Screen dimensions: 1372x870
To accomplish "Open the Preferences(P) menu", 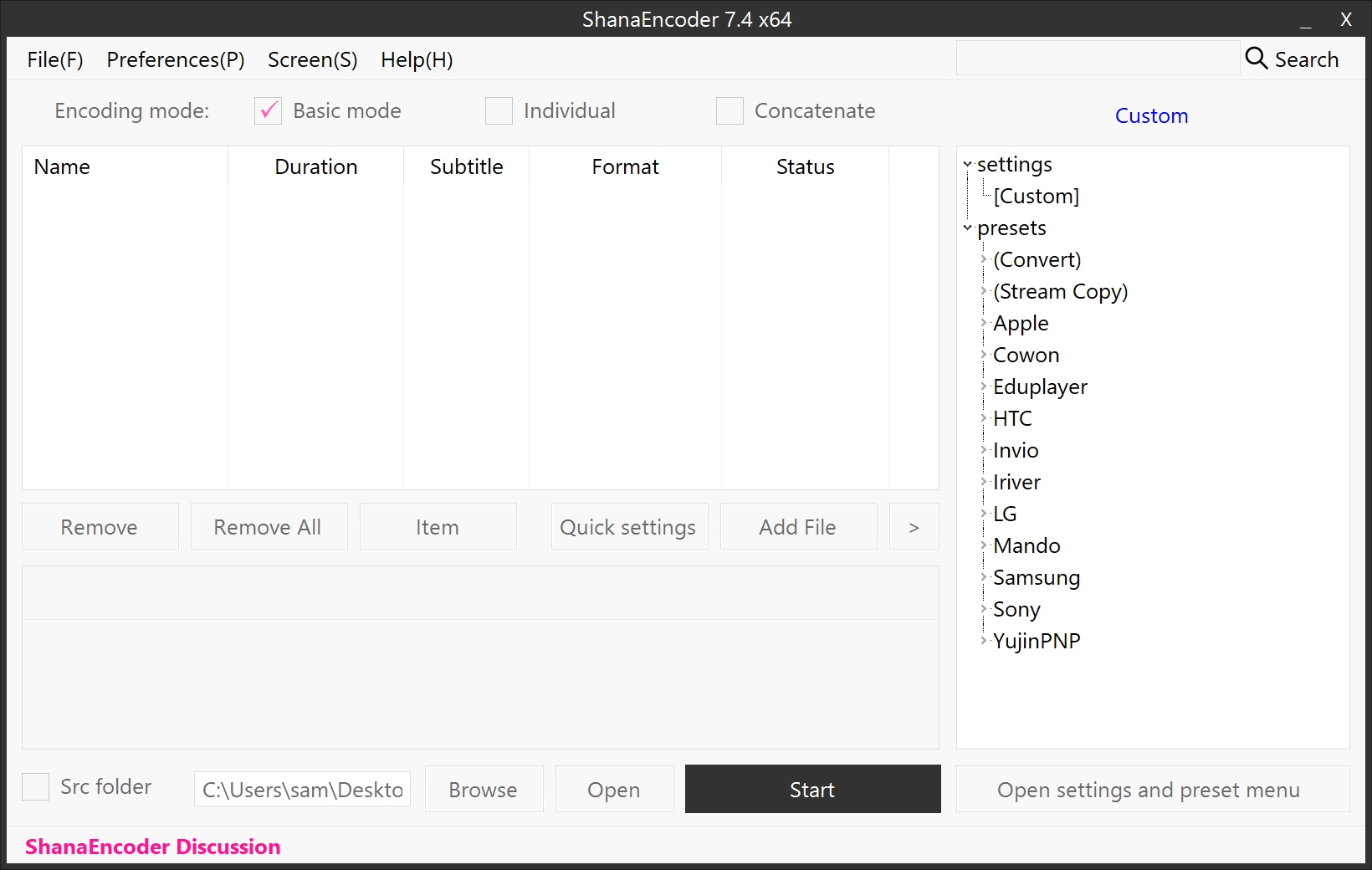I will (x=176, y=59).
